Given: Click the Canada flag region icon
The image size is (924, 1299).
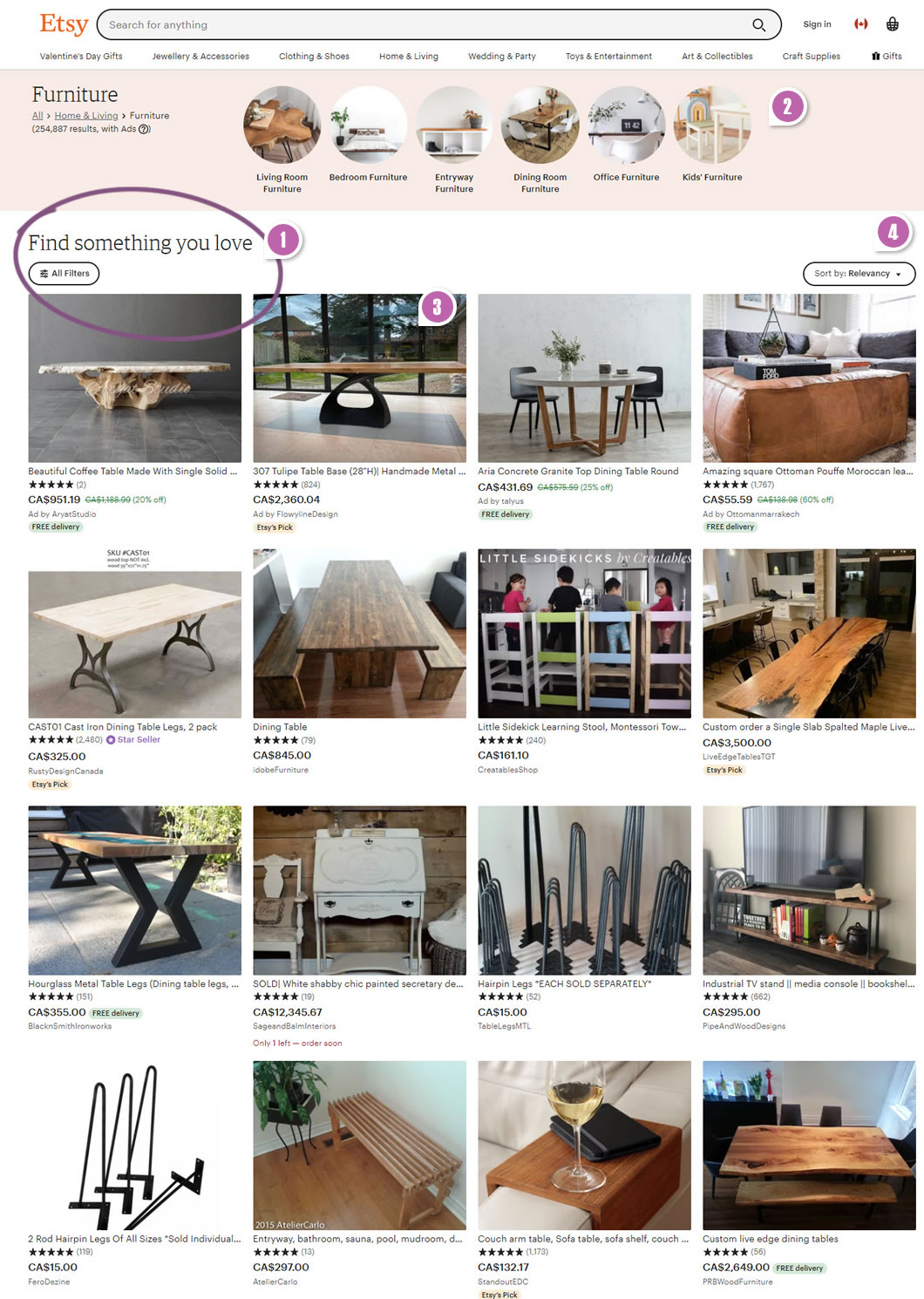Looking at the screenshot, I should click(861, 24).
